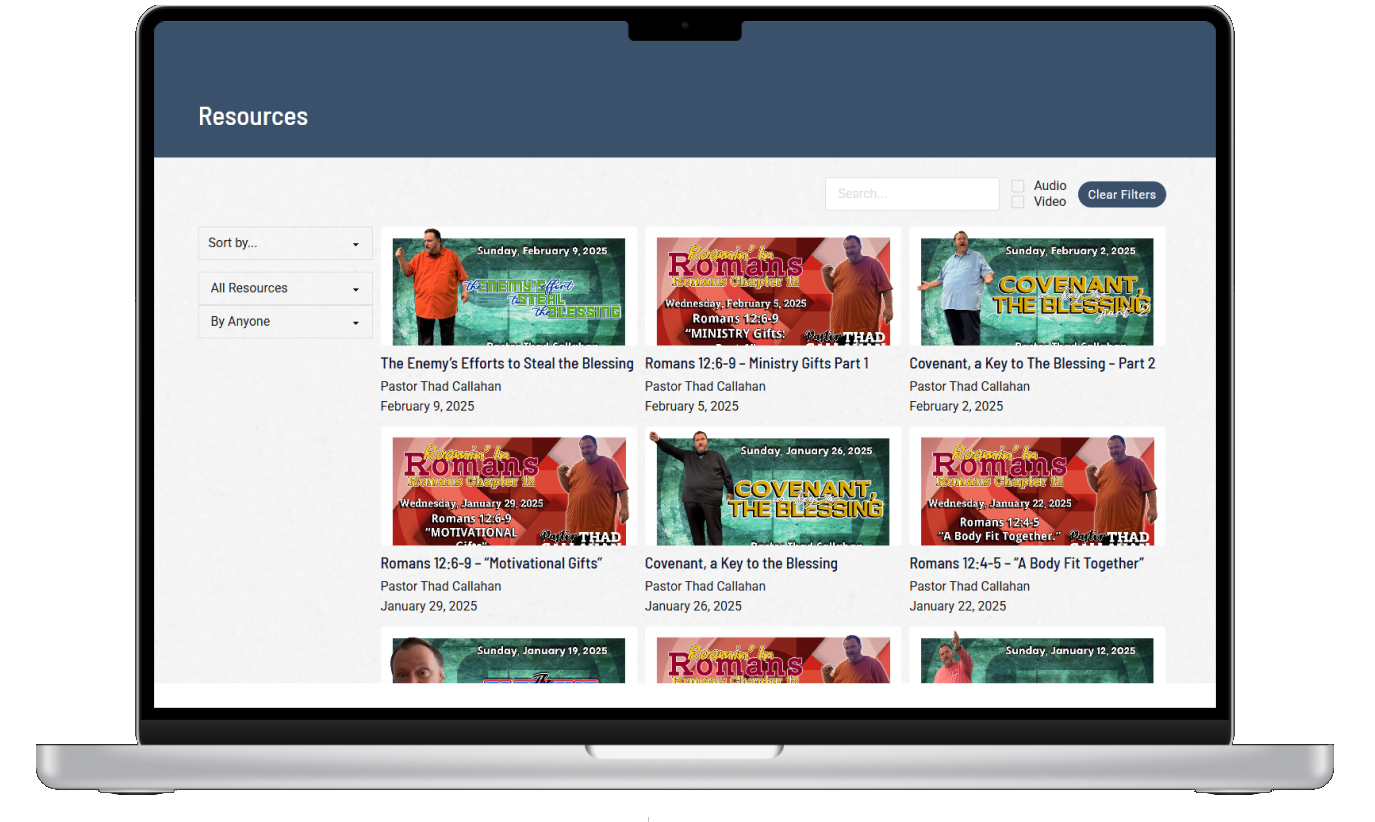Click the January 29, 2025 date text
Image resolution: width=1375 pixels, height=822 pixels.
(x=429, y=607)
